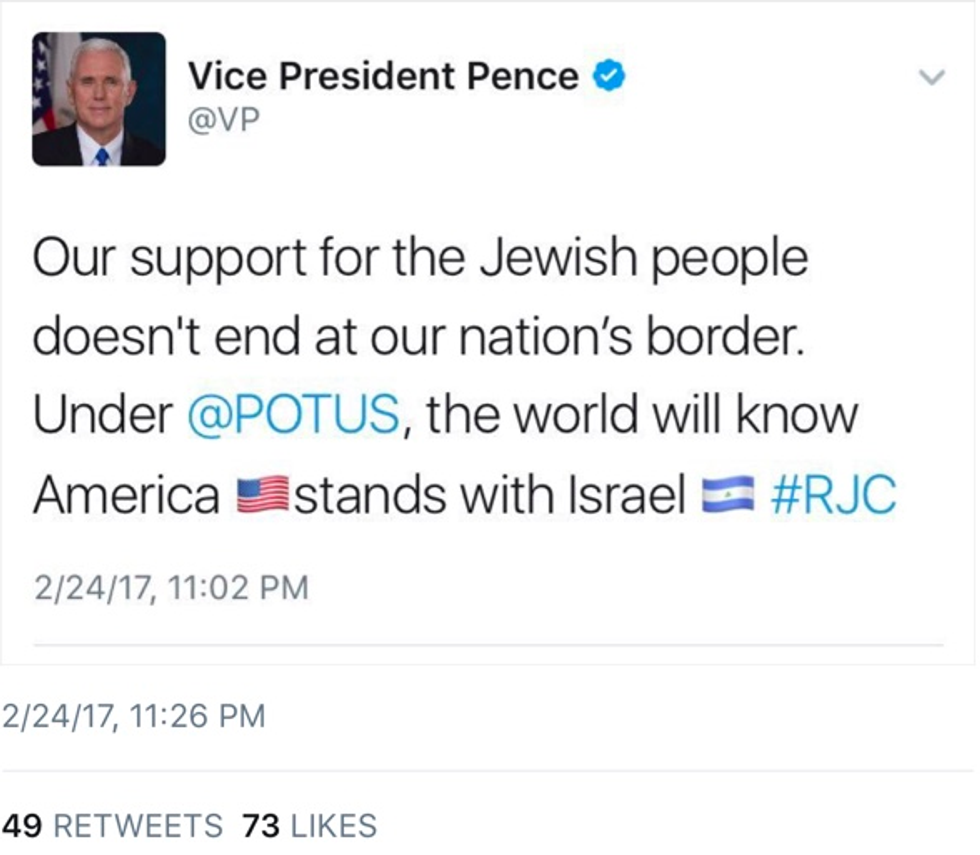Open the #RJC hashtag
Image resolution: width=980 pixels, height=855 pixels.
[x=833, y=495]
